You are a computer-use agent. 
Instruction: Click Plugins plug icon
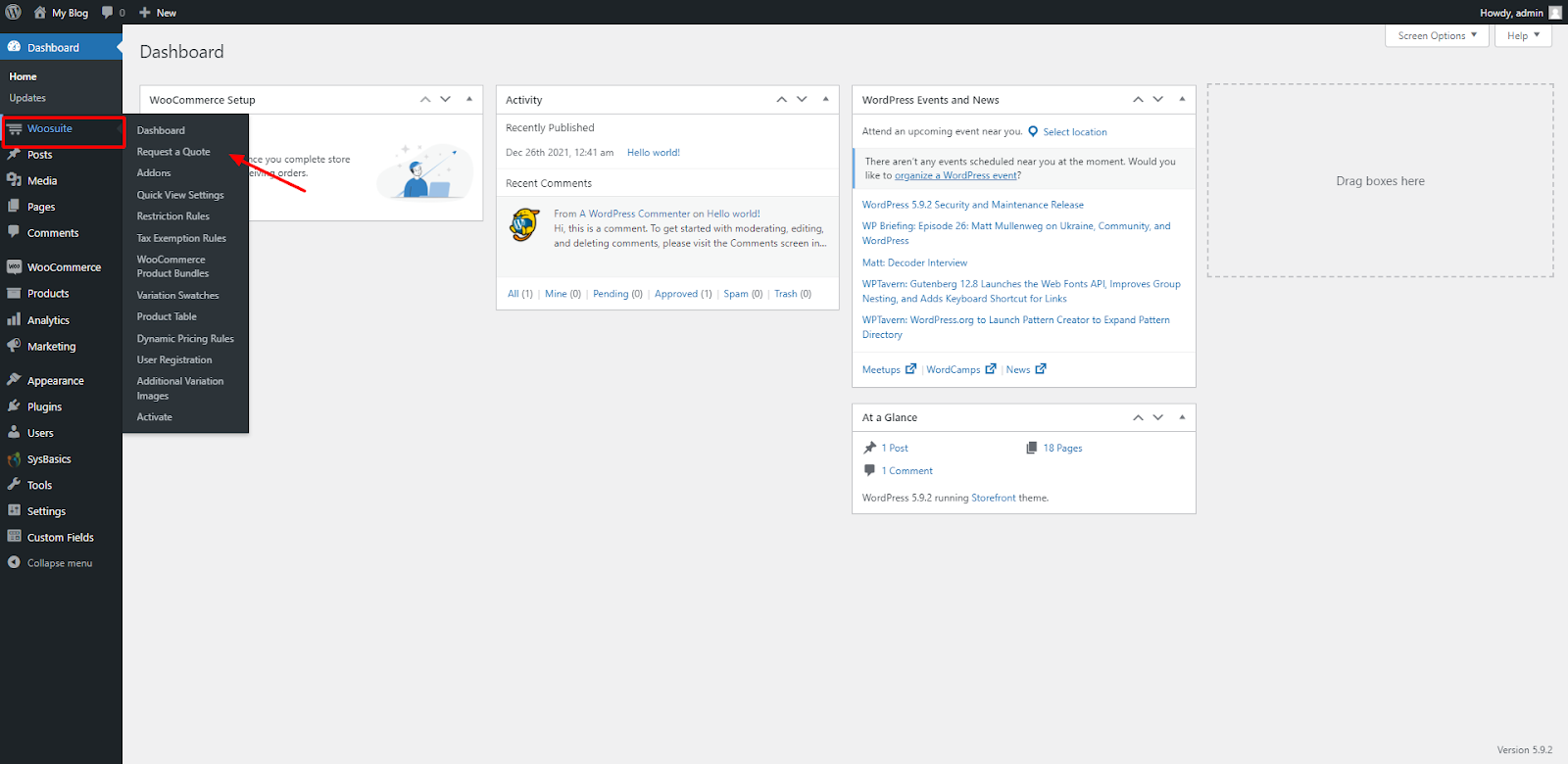(14, 406)
